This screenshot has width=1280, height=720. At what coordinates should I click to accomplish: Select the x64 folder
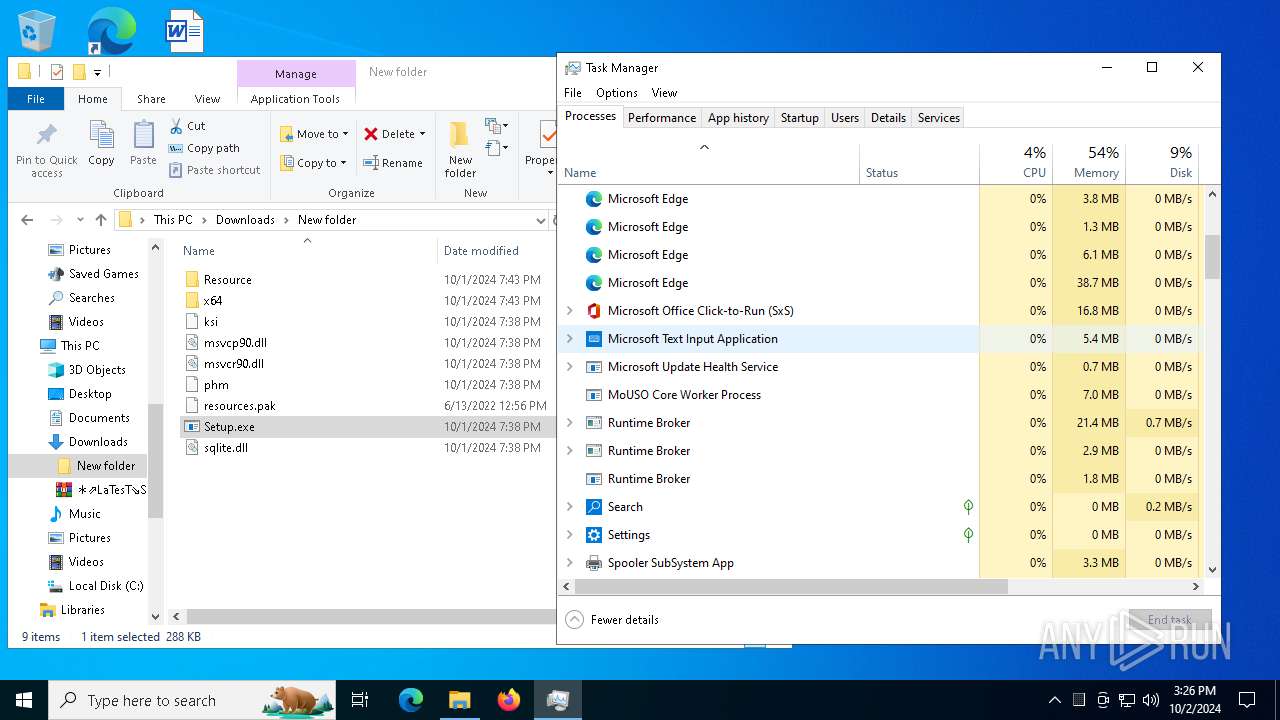(366, 301)
